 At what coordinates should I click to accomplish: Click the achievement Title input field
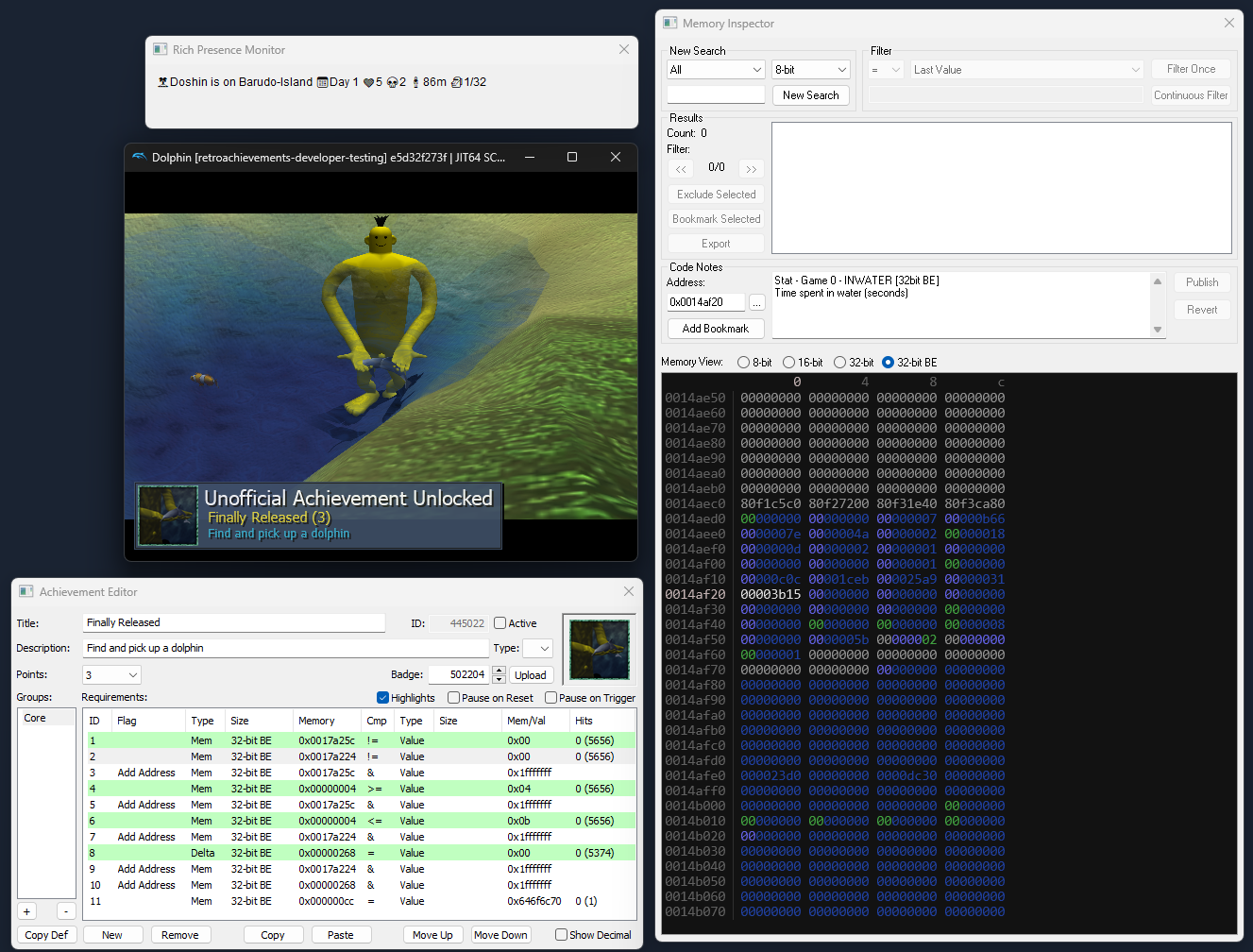(234, 622)
